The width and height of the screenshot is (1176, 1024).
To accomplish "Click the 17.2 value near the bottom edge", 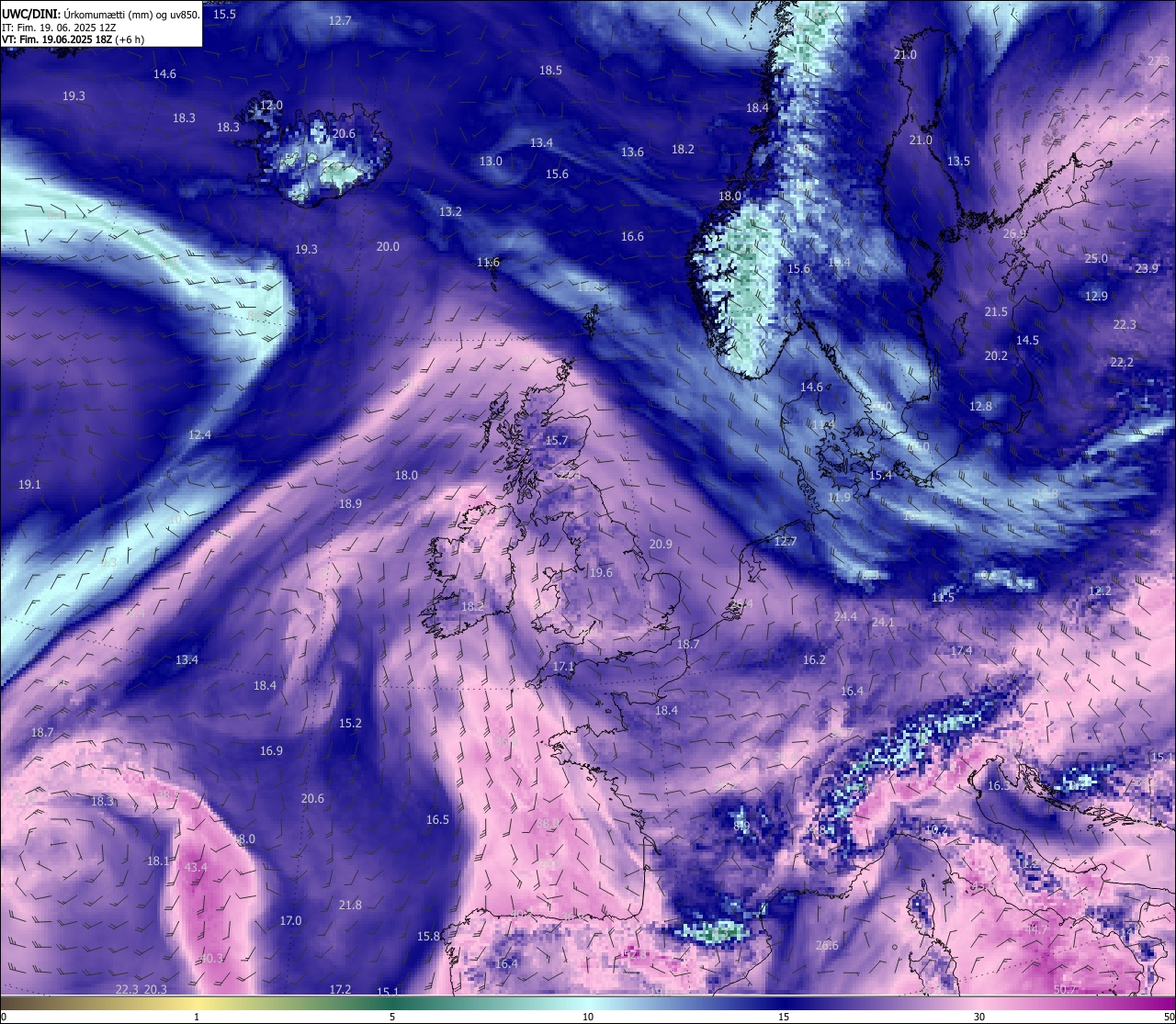I will click(x=340, y=989).
